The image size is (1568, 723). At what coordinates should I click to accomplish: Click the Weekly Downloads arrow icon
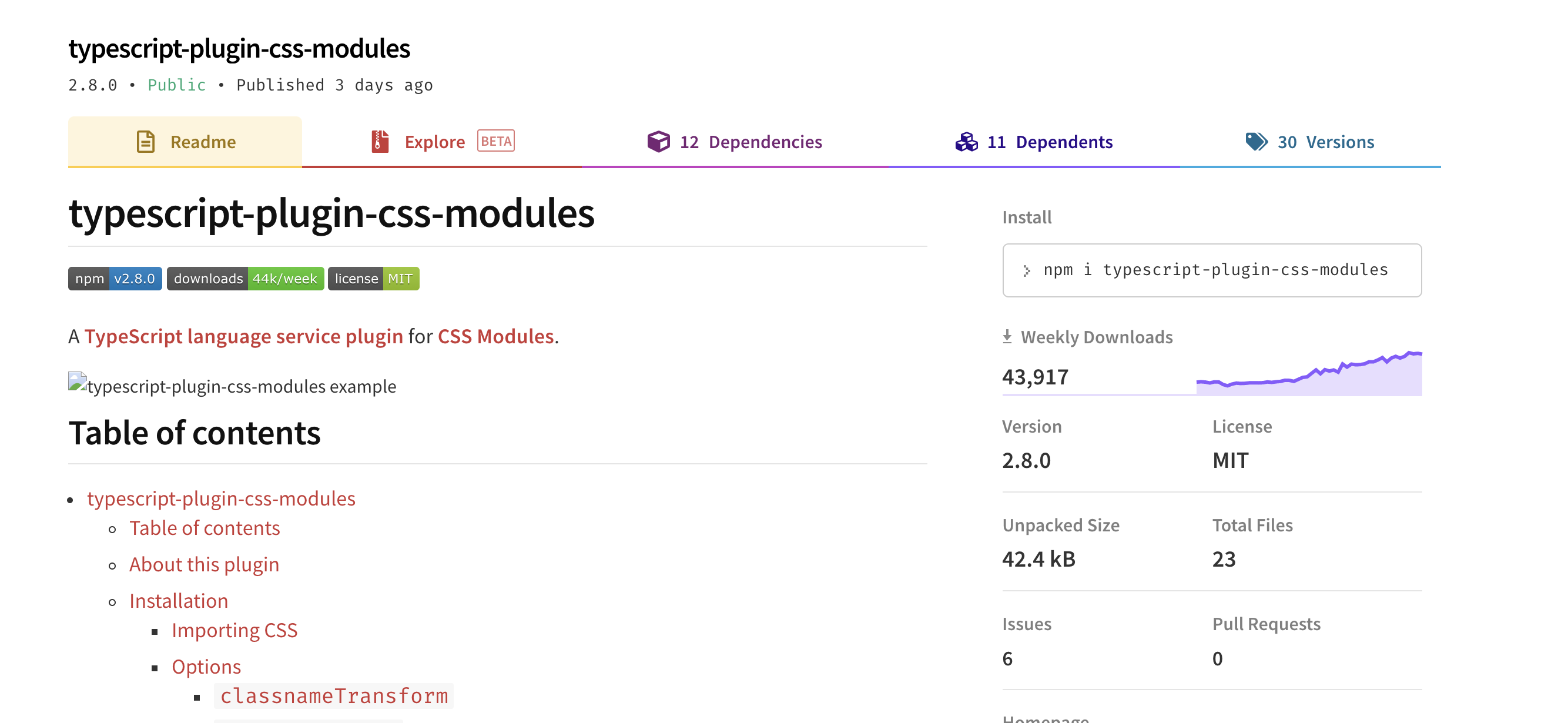[1007, 337]
